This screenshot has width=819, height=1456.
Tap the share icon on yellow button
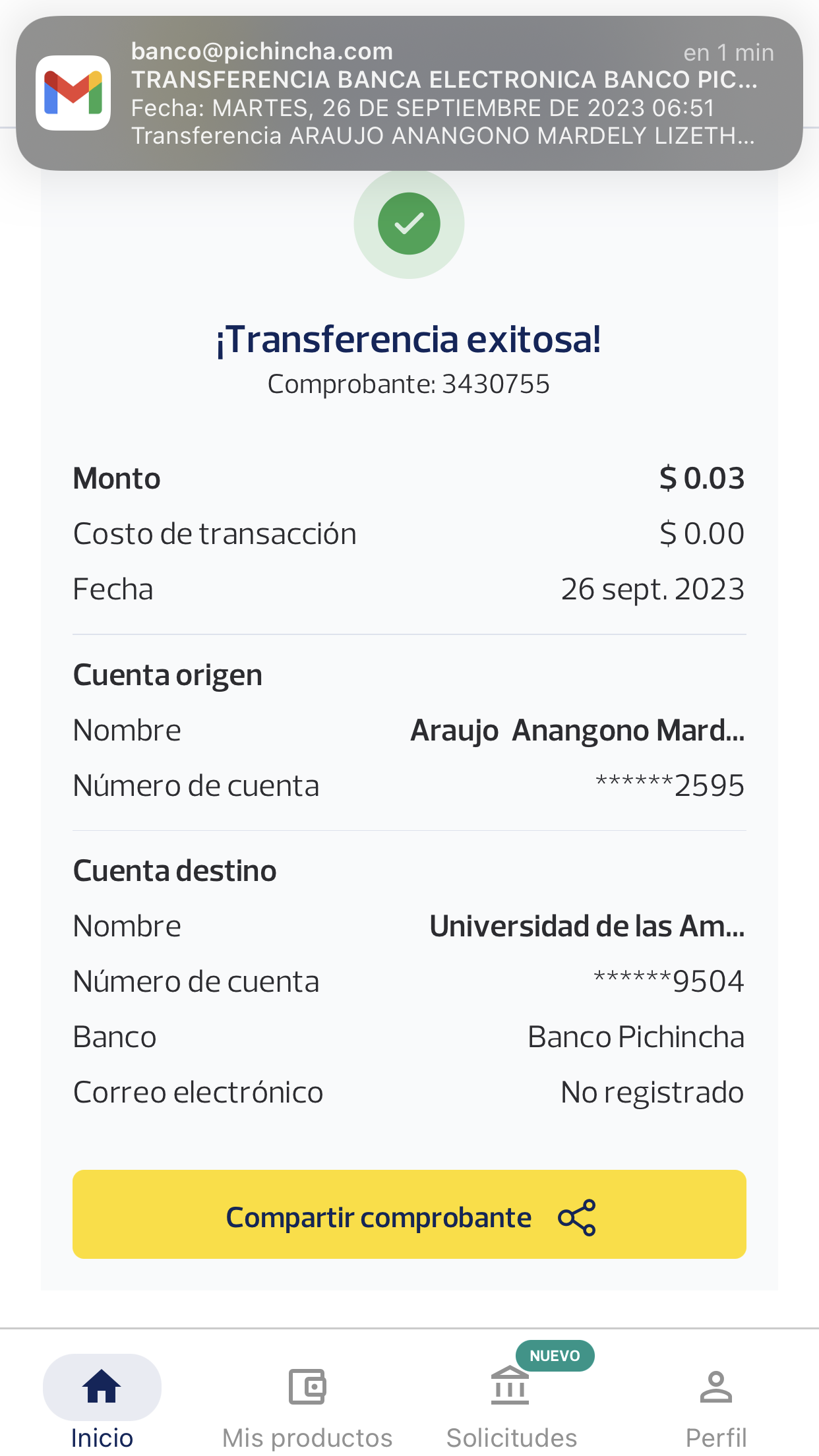(576, 1217)
